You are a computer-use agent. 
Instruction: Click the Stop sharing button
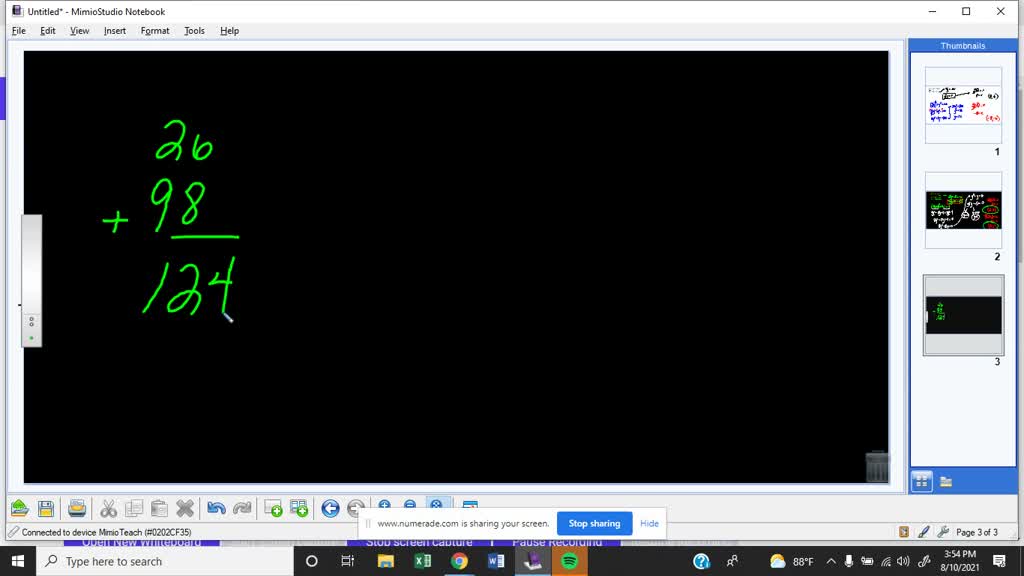[x=594, y=523]
